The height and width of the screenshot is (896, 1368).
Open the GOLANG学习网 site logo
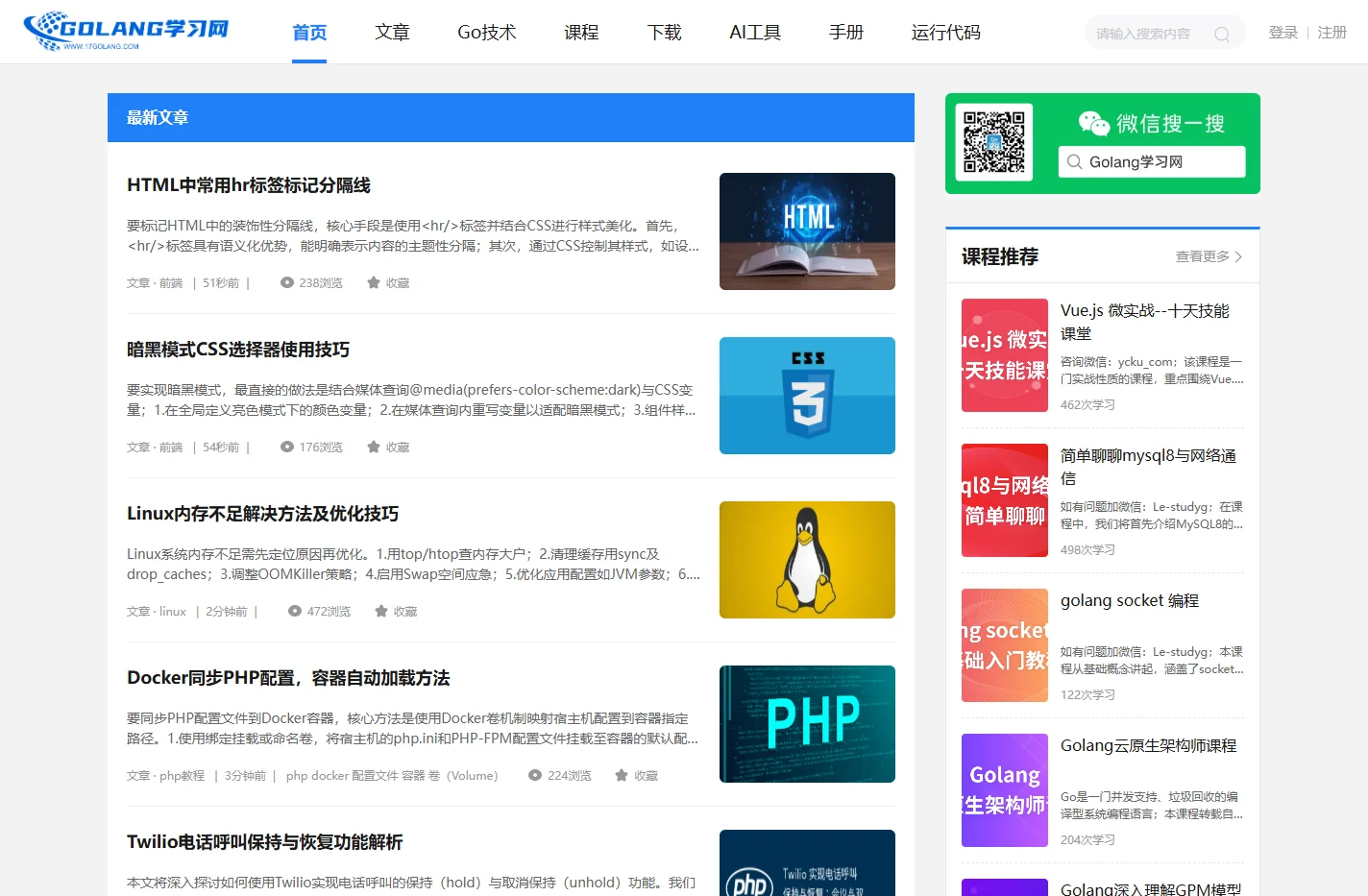click(126, 31)
